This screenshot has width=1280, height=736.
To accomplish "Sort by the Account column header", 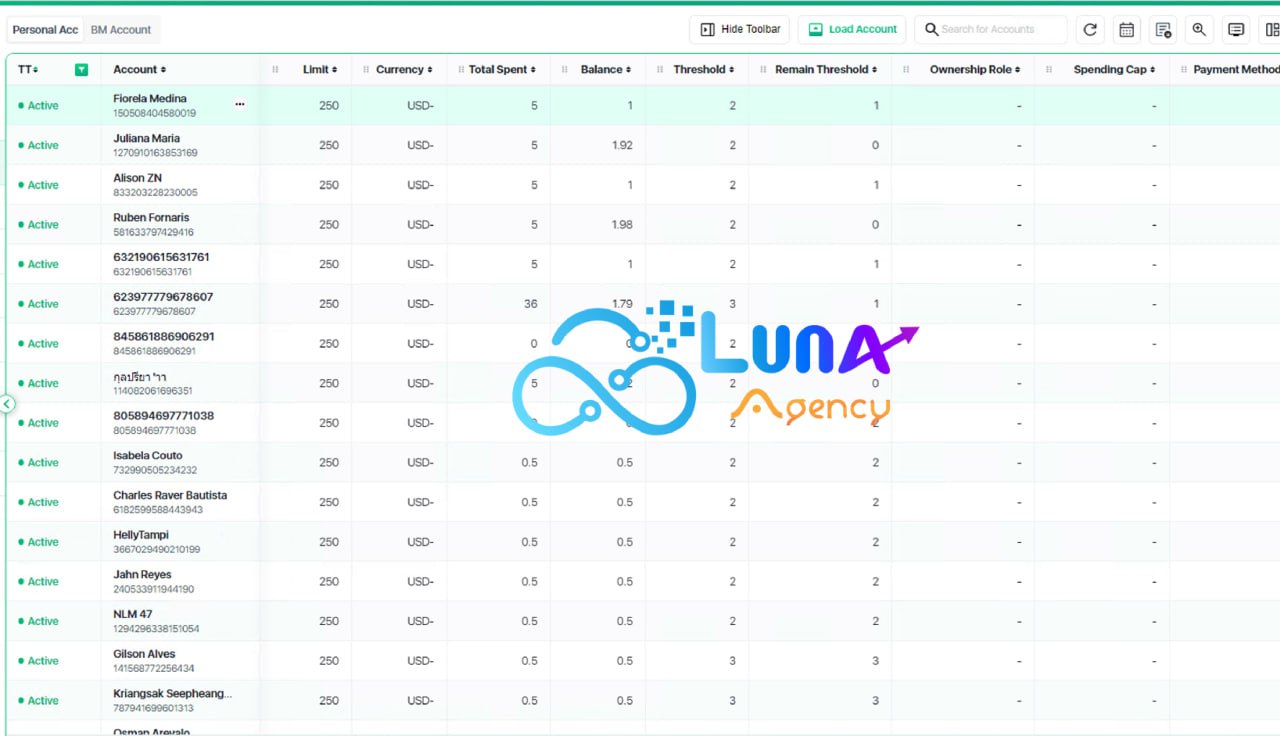I will (140, 70).
